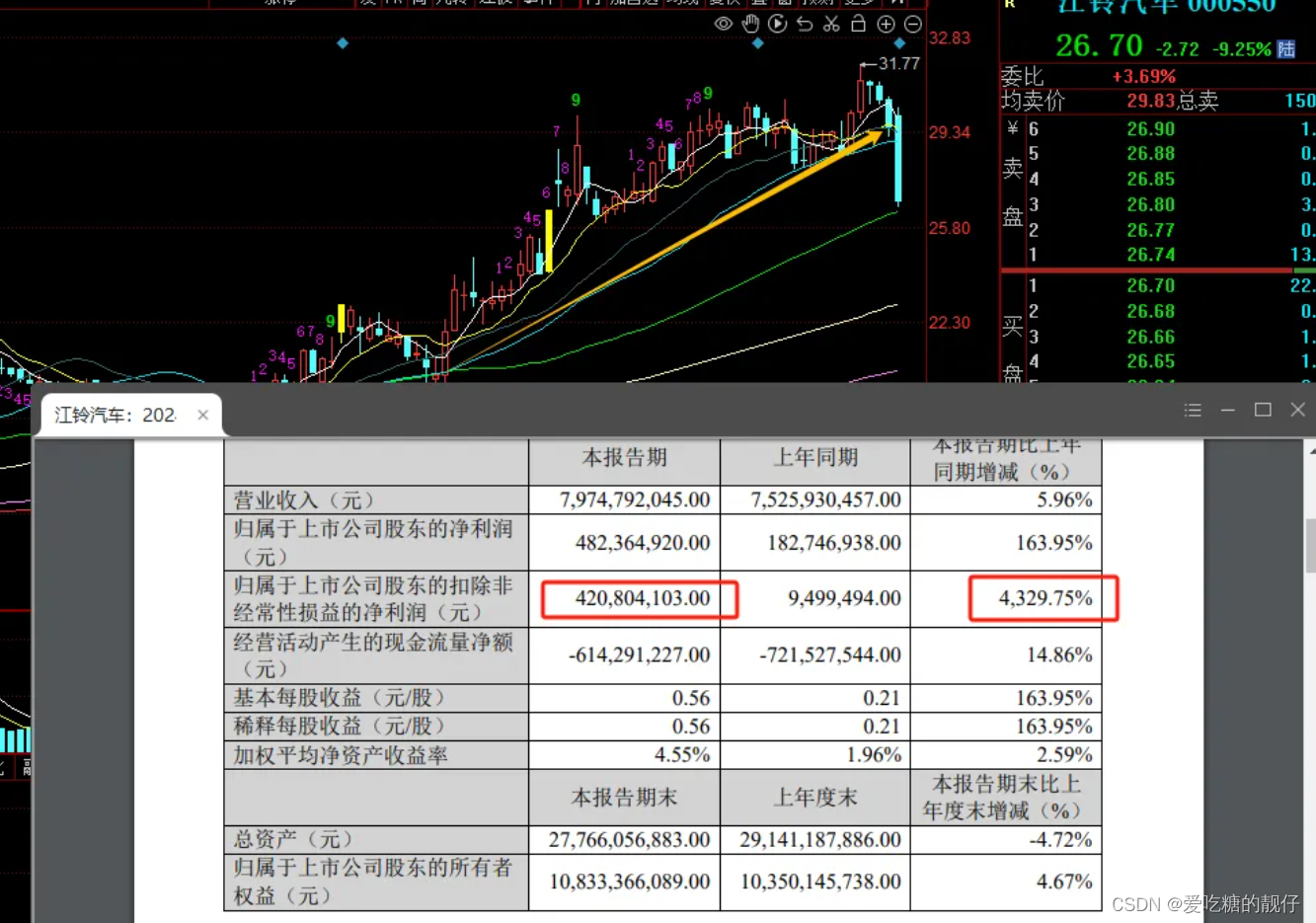Open the list menu icon in report window
This screenshot has width=1316, height=923.
point(1193,410)
